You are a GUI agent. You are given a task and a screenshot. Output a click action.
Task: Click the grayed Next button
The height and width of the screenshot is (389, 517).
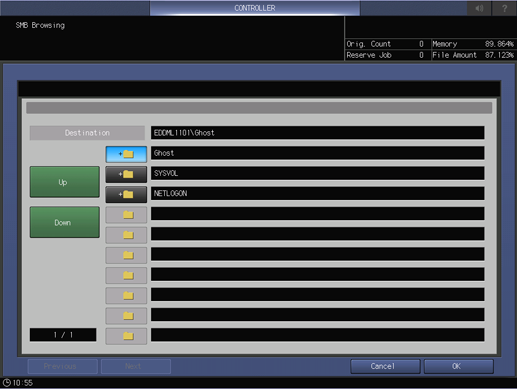click(x=136, y=366)
